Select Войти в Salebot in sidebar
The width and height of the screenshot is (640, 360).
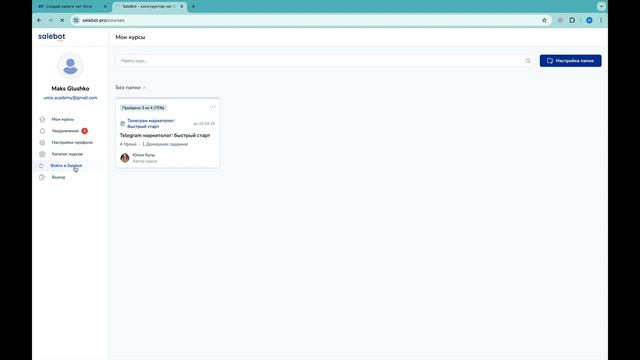pos(66,166)
